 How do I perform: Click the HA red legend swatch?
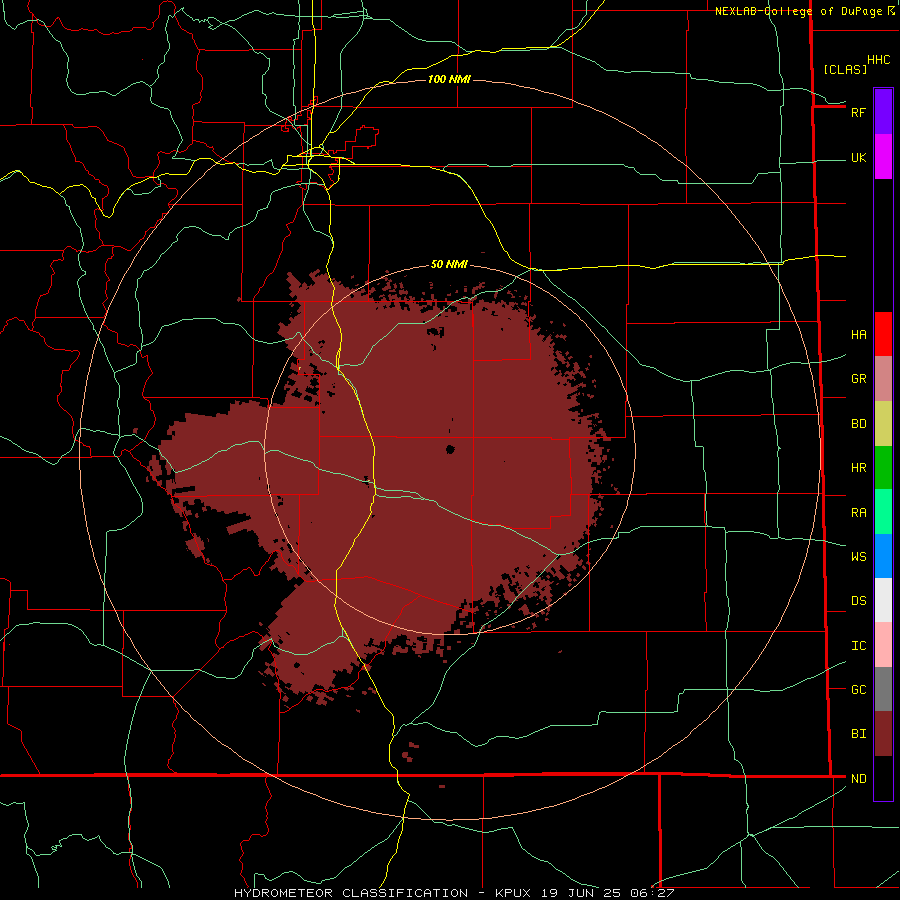[883, 334]
